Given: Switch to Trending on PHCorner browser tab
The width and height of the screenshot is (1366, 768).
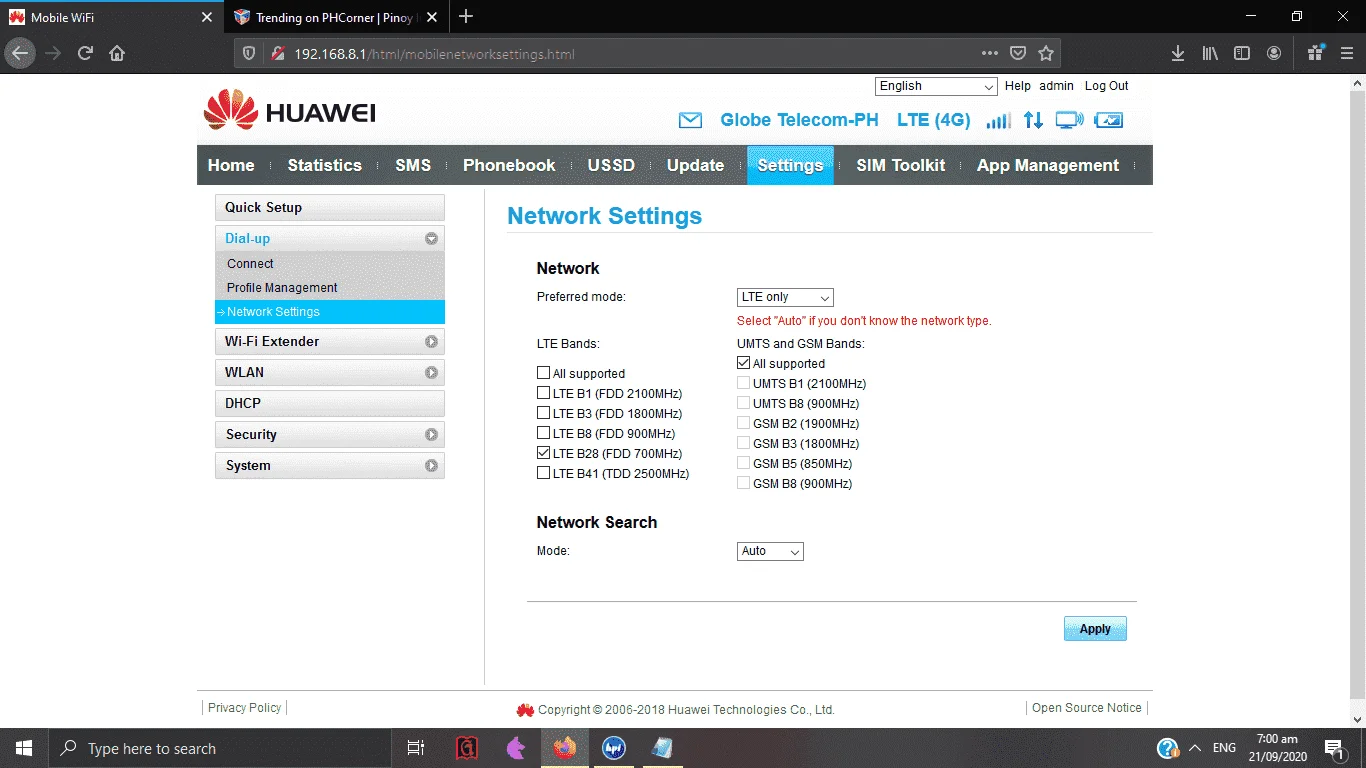Looking at the screenshot, I should [x=334, y=17].
